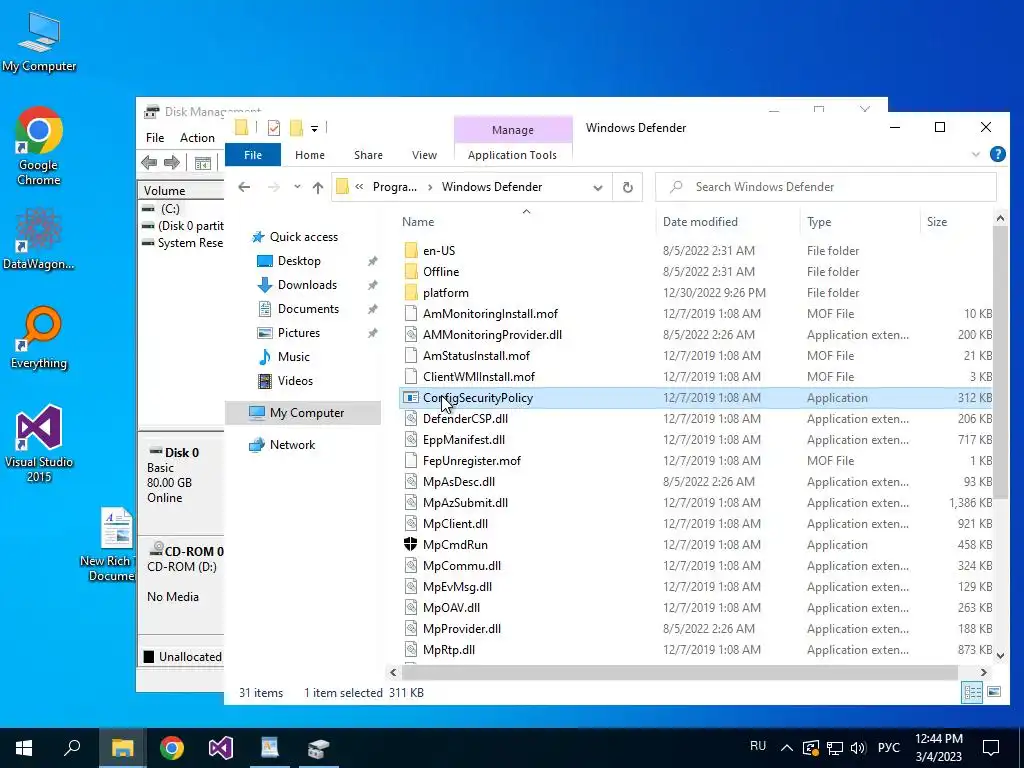Viewport: 1024px width, 768px height.
Task: Open the DataWagon desktop shortcut
Action: (x=39, y=239)
